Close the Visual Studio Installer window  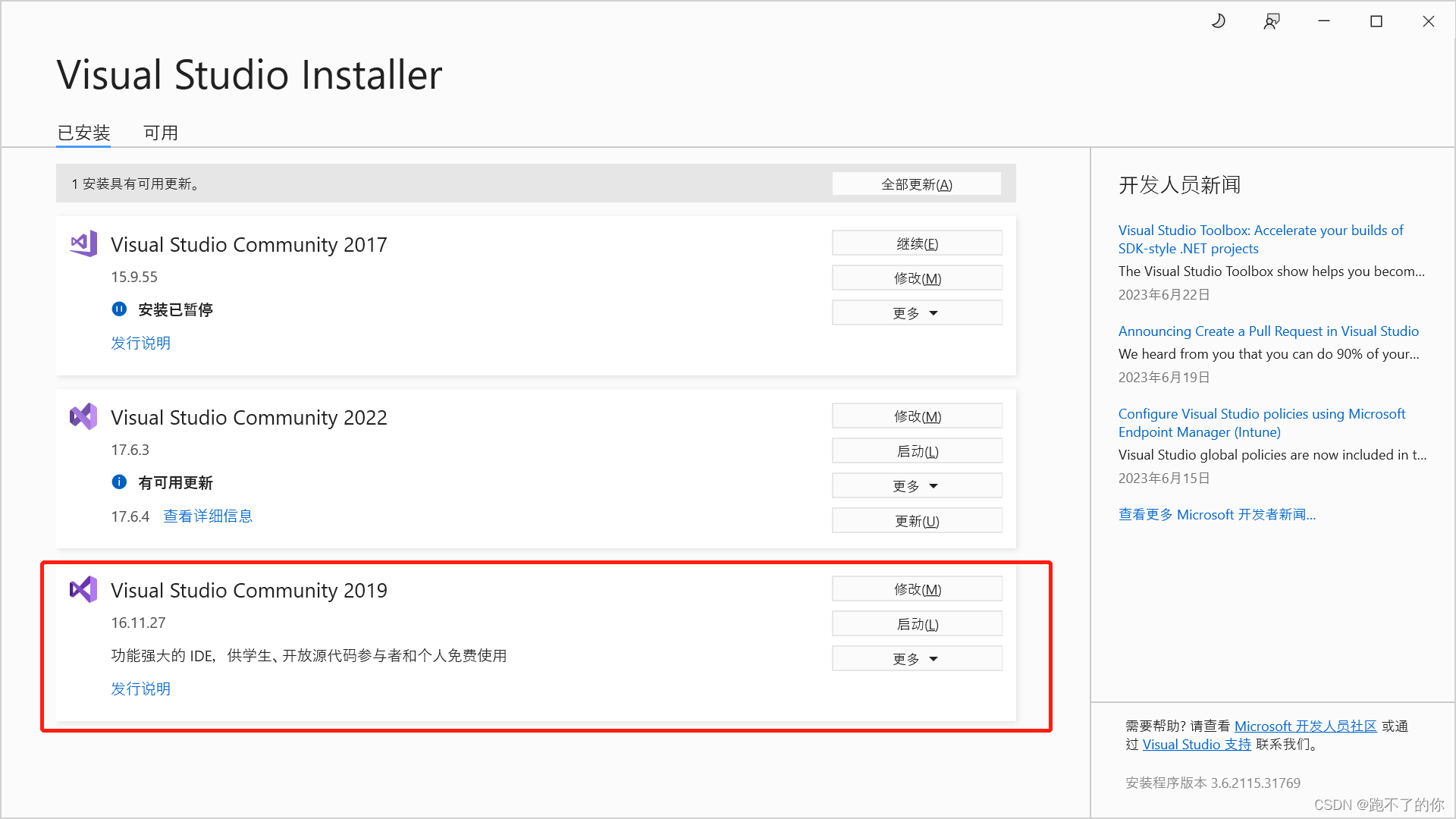1429,21
